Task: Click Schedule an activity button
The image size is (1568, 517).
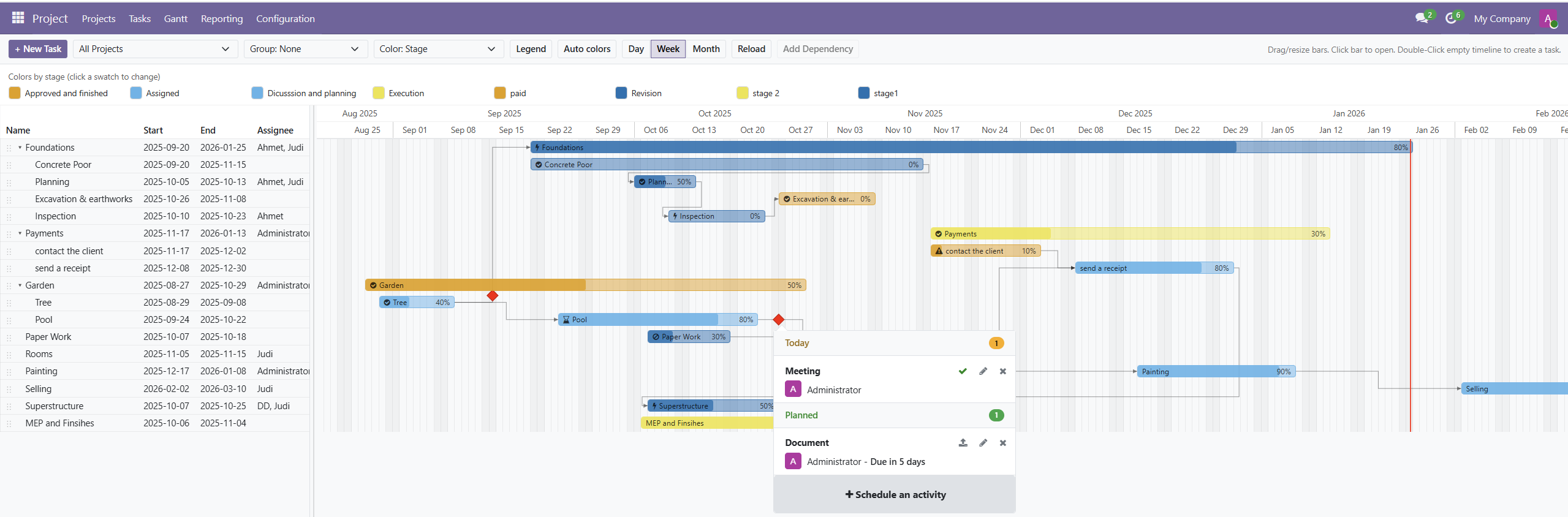Action: pos(895,494)
